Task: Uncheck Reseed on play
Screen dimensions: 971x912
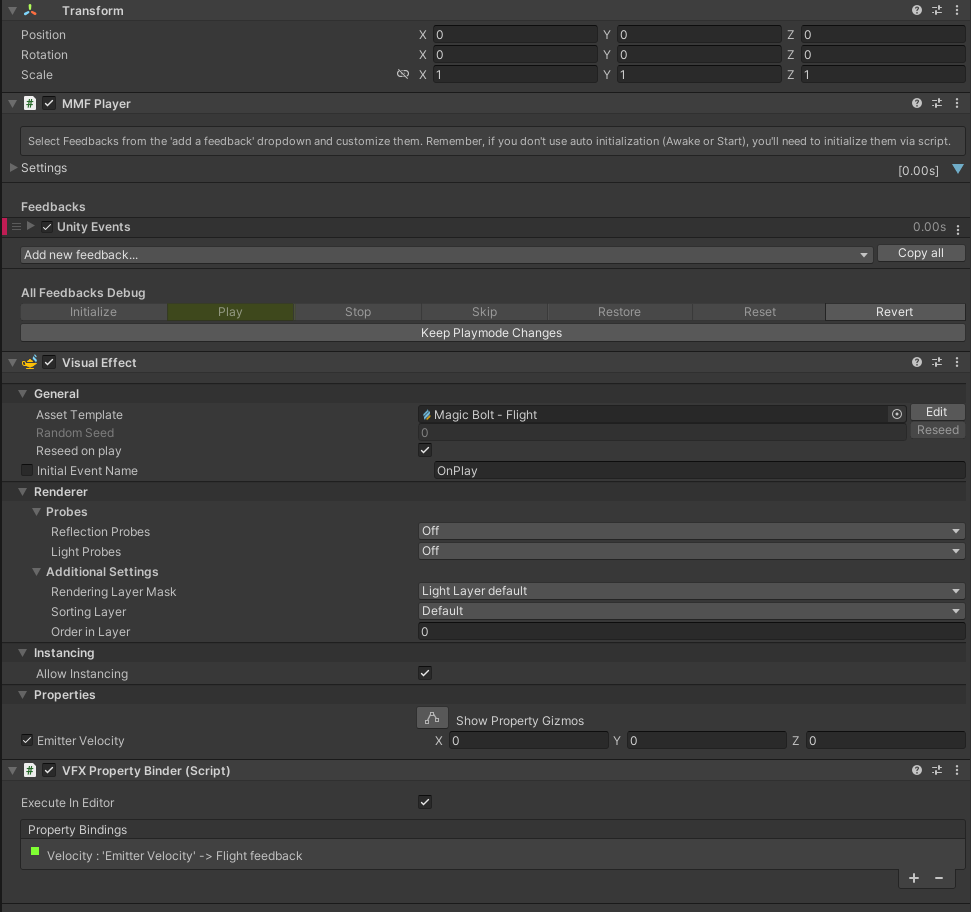Action: 425,450
